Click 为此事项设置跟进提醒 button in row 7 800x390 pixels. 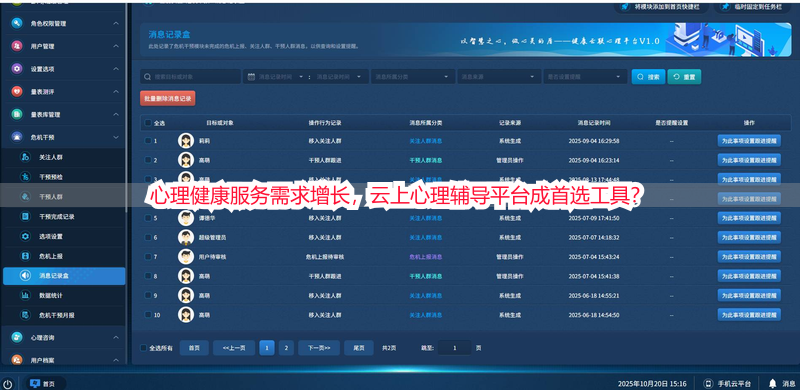tap(749, 257)
